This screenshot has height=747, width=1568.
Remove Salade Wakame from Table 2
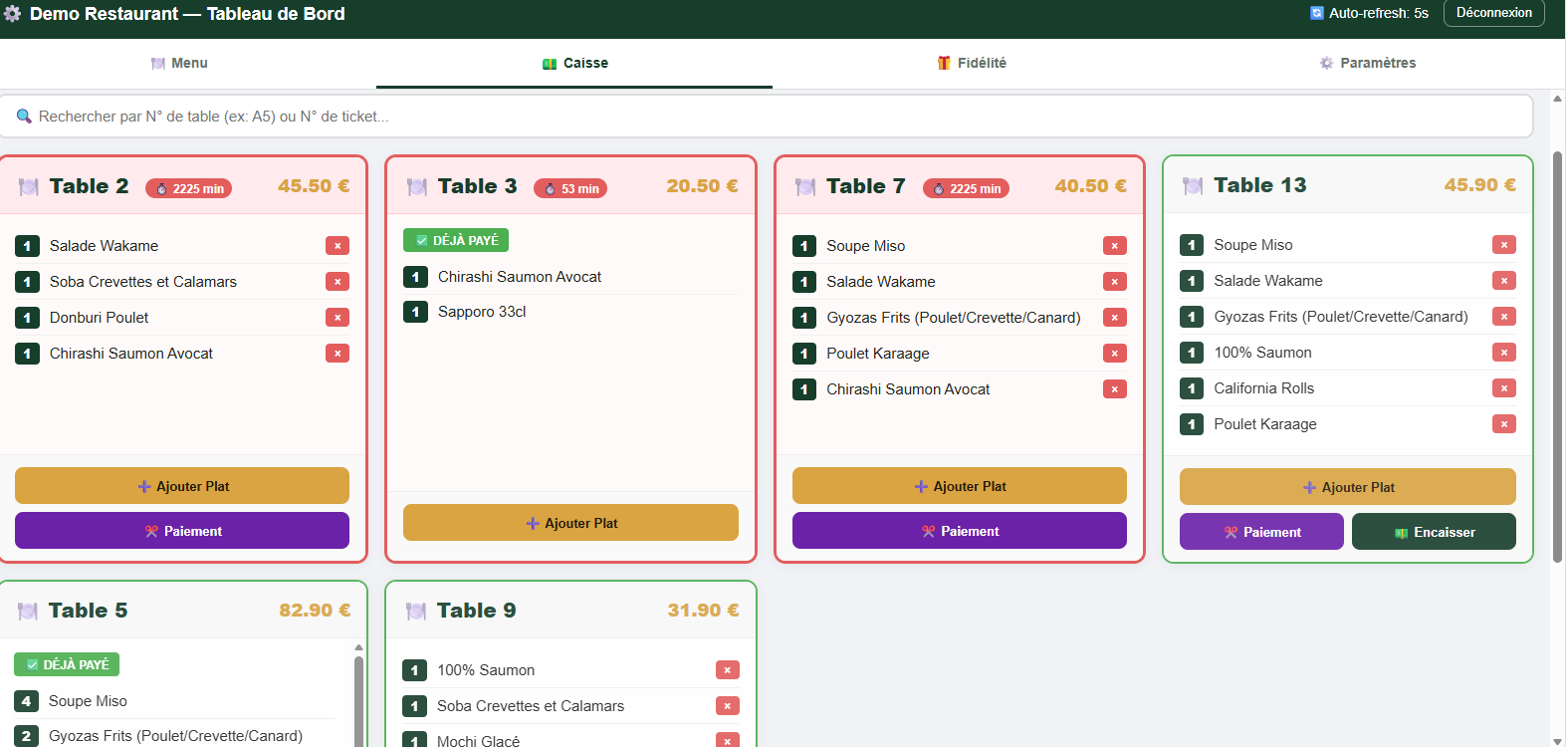337,246
